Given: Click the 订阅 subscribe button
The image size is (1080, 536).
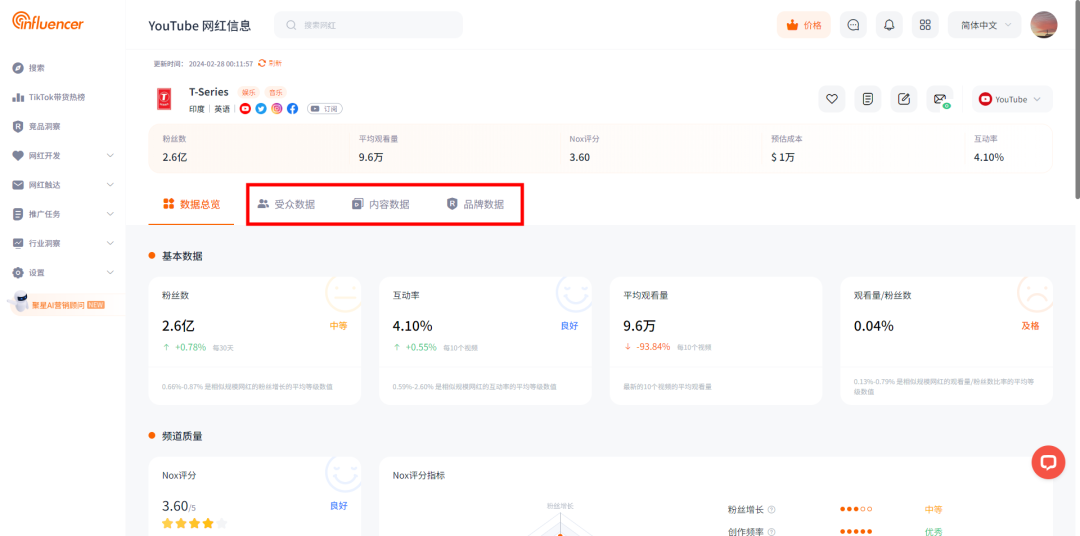Looking at the screenshot, I should pos(325,109).
